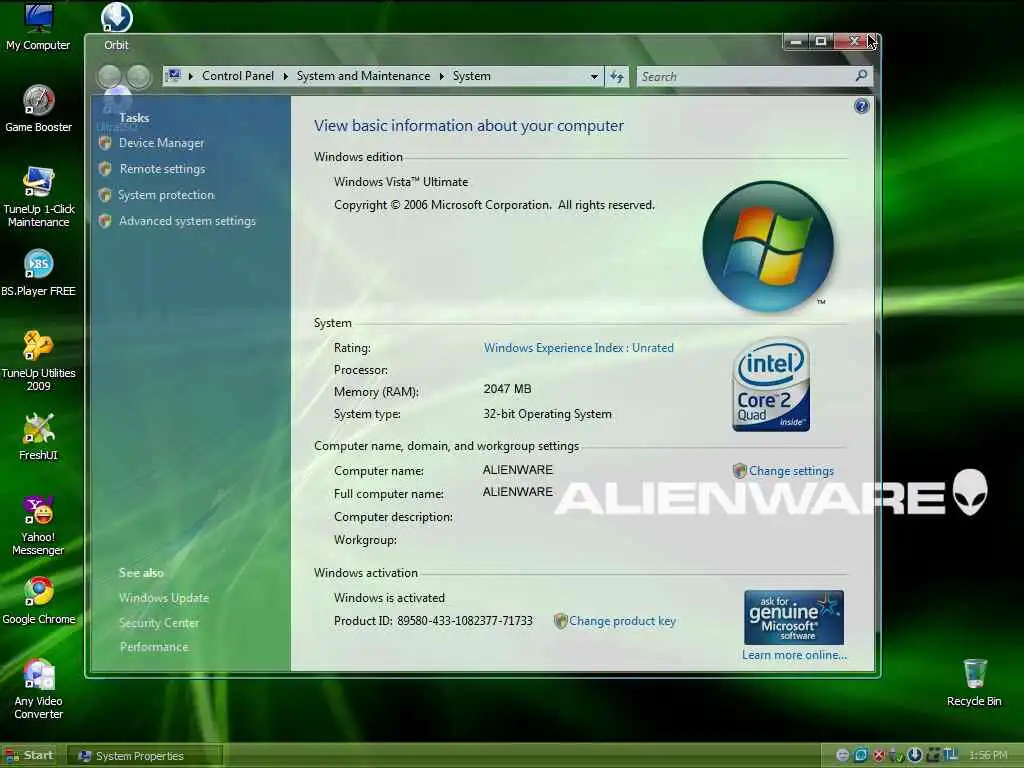
Task: Open Remote settings task
Action: [163, 168]
